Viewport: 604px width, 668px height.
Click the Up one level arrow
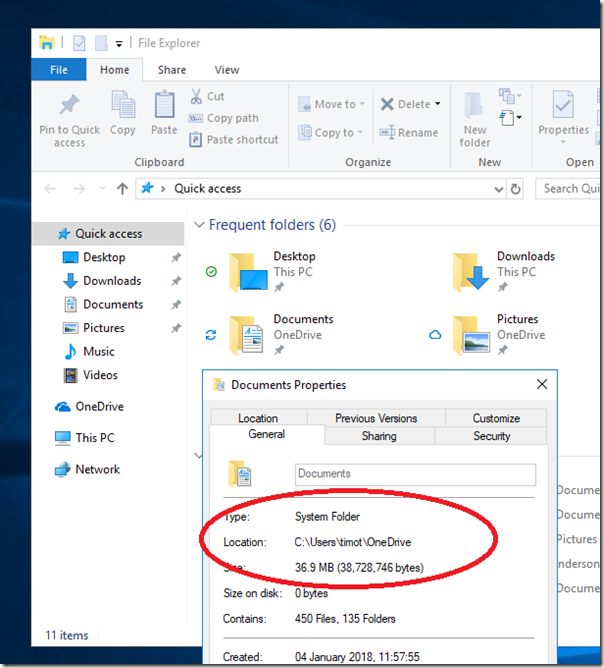click(122, 188)
